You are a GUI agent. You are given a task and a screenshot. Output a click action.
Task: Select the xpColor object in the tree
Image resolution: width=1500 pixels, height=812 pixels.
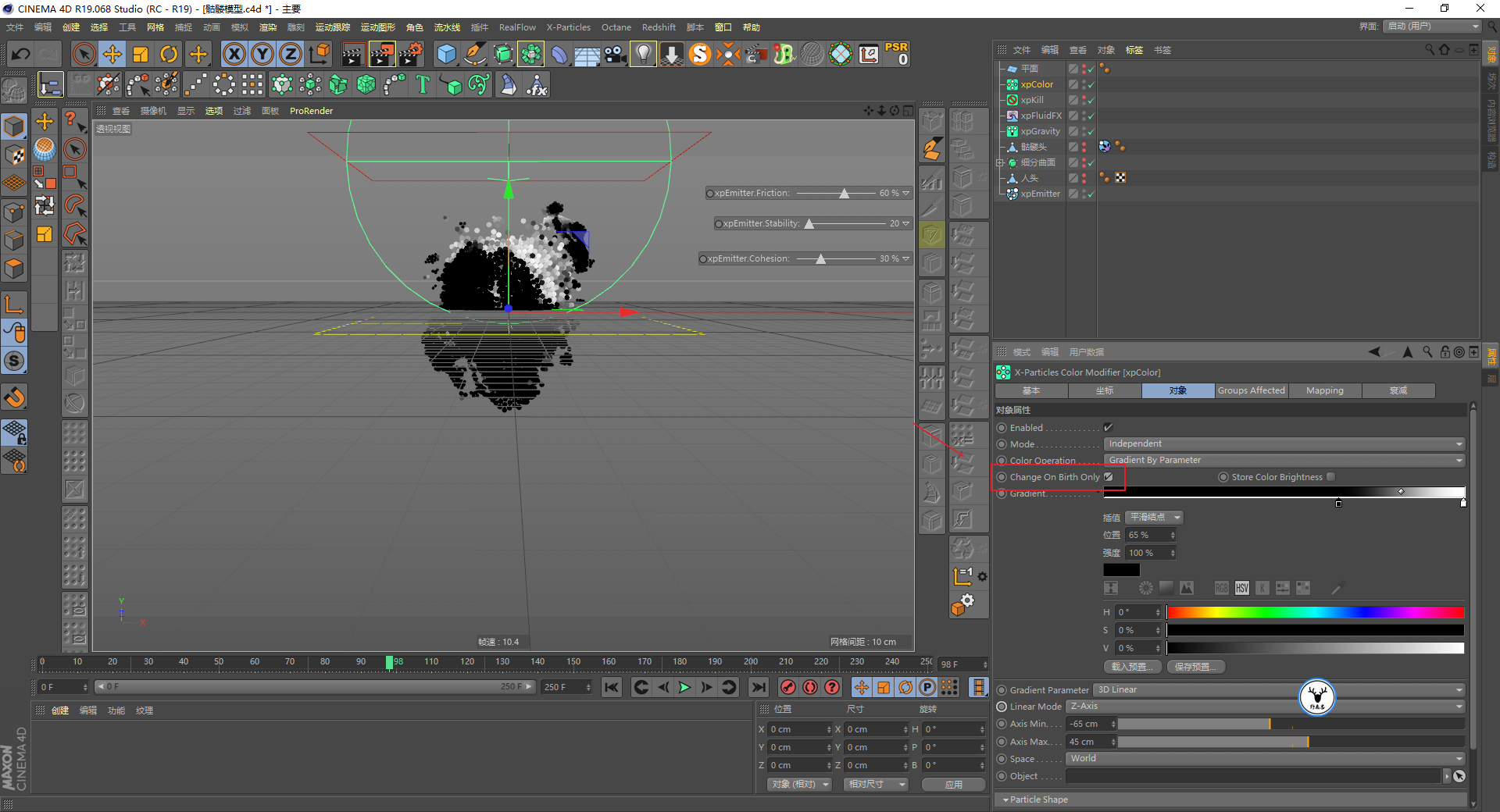1037,84
